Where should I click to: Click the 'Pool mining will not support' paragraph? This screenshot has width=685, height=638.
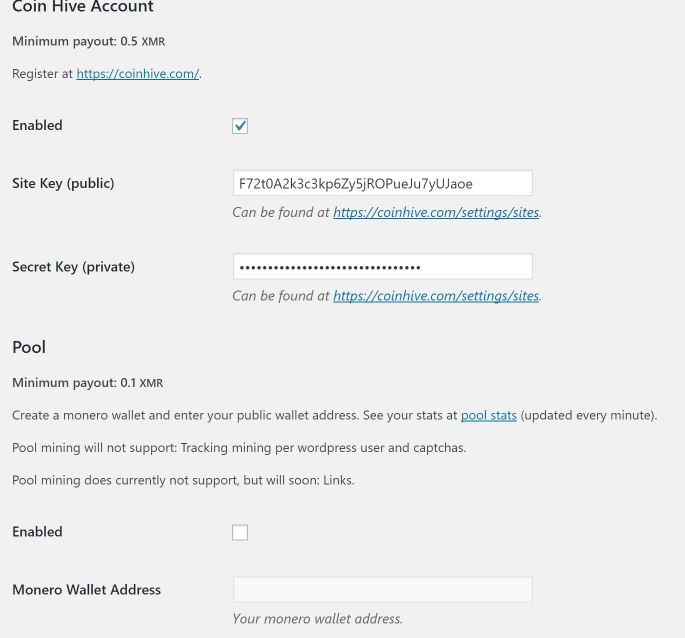pyautogui.click(x=239, y=448)
